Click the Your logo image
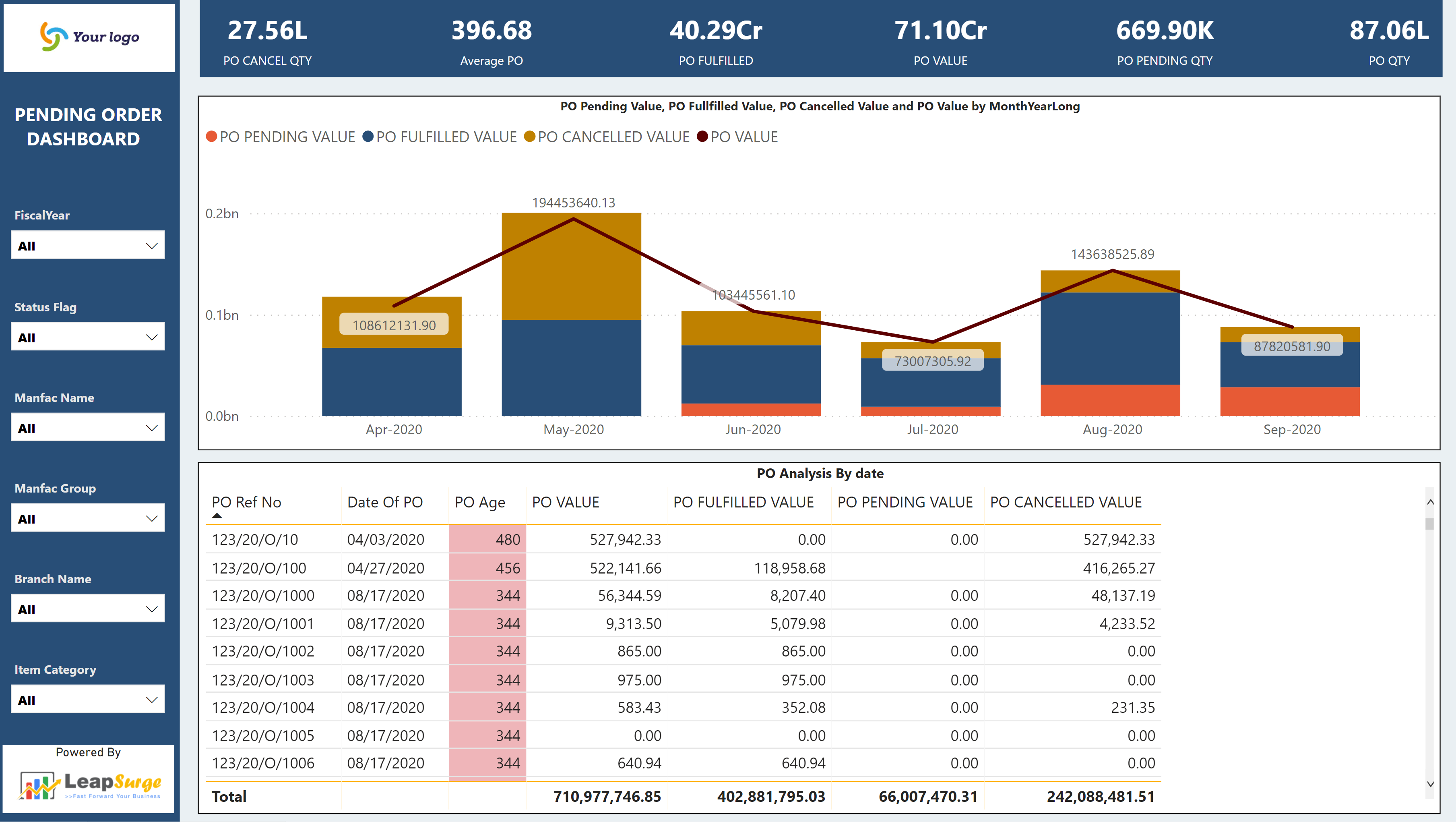1456x822 pixels. click(x=89, y=37)
